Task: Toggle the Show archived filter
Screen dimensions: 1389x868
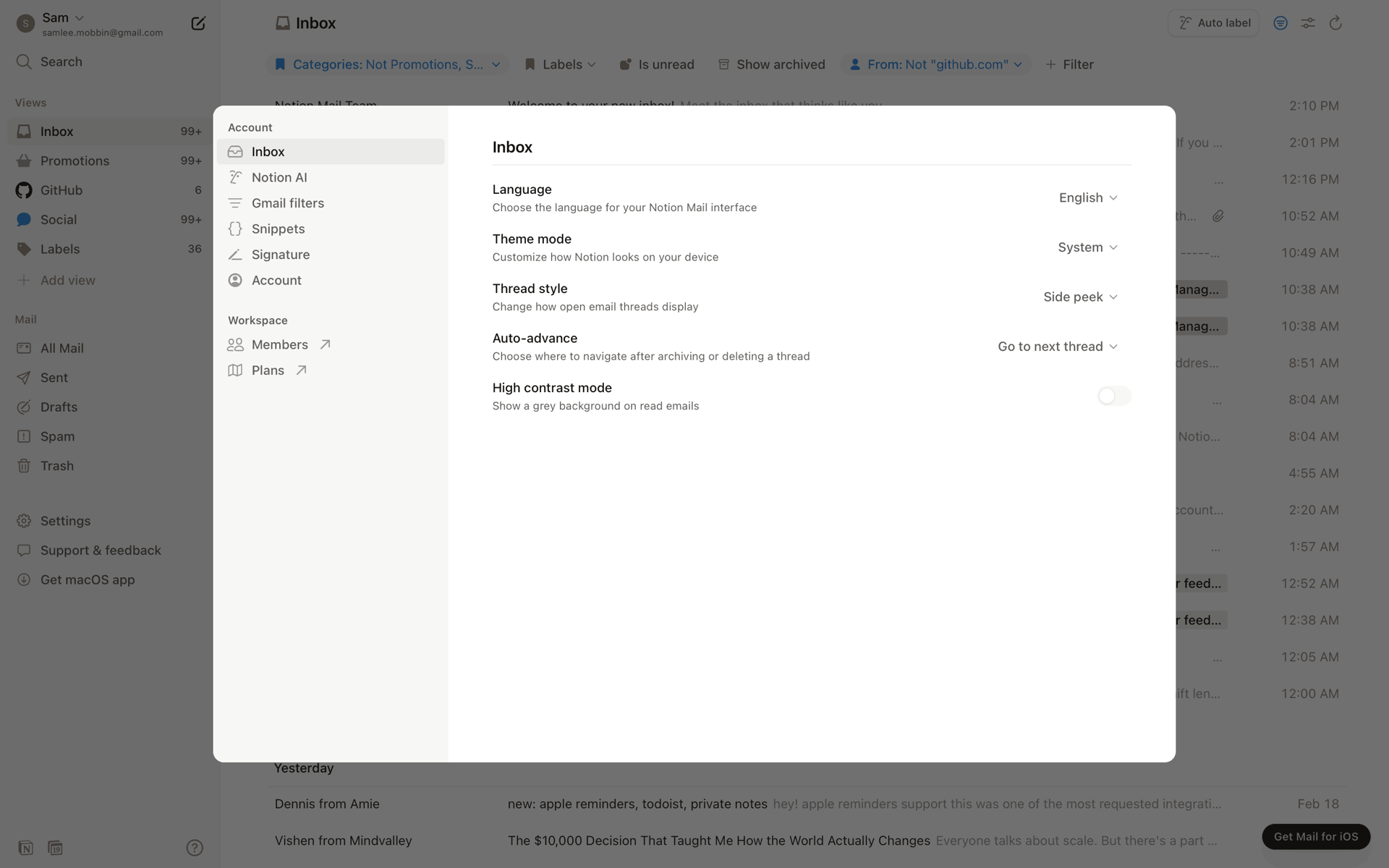Action: coord(771,64)
